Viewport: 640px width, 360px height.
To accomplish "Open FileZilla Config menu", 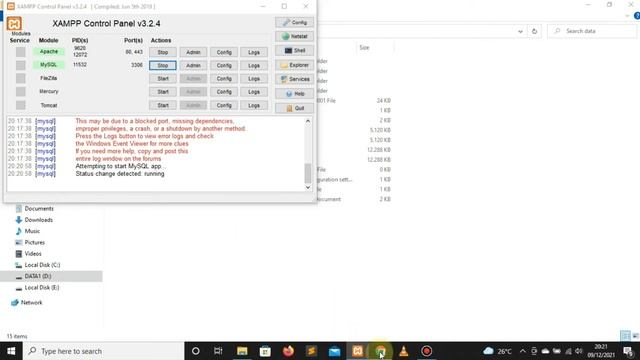I will [224, 78].
